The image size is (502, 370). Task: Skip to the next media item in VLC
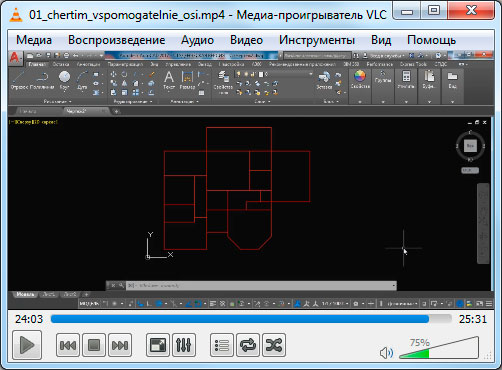[x=120, y=345]
